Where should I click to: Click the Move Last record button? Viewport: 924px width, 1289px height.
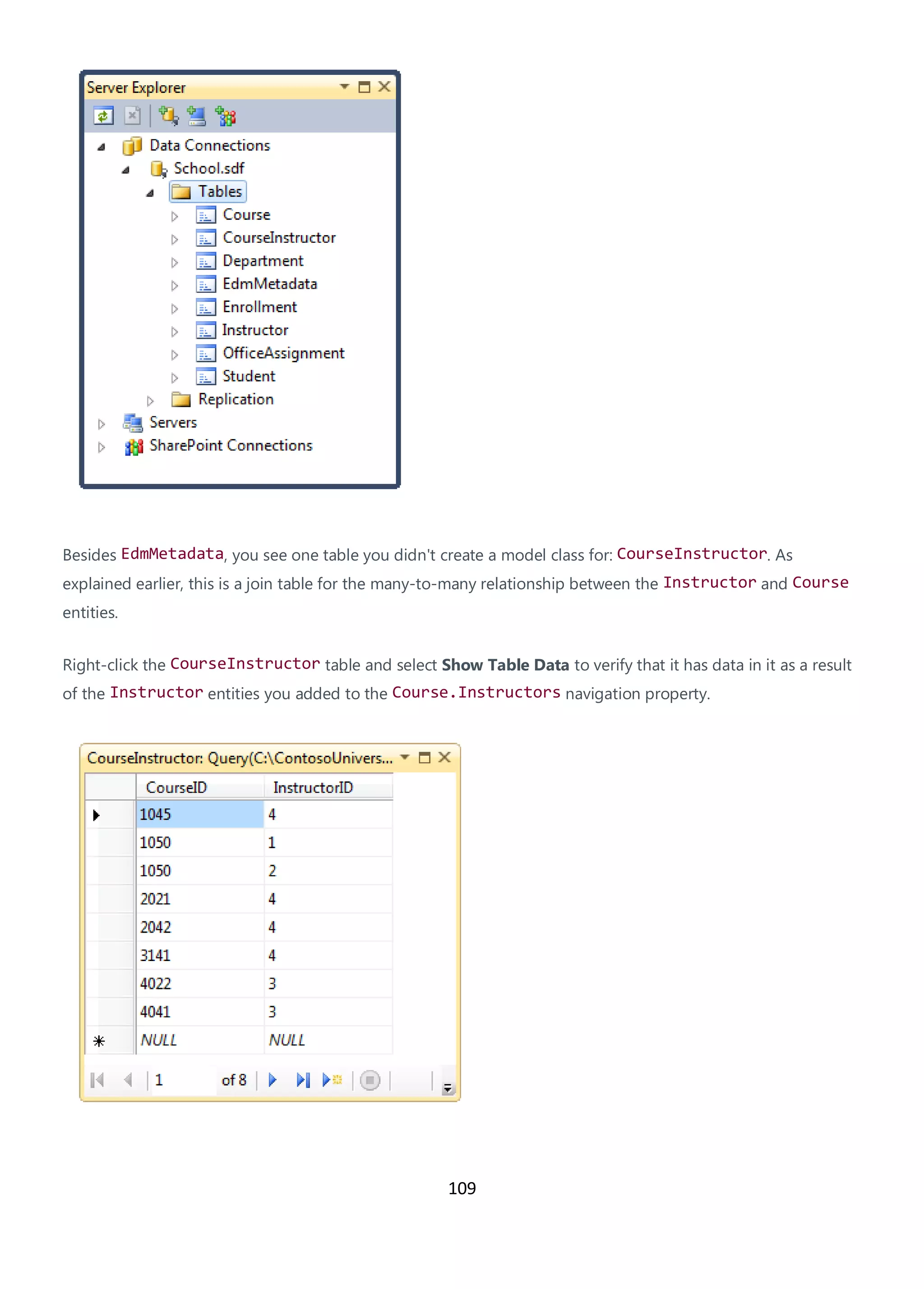[x=303, y=1080]
